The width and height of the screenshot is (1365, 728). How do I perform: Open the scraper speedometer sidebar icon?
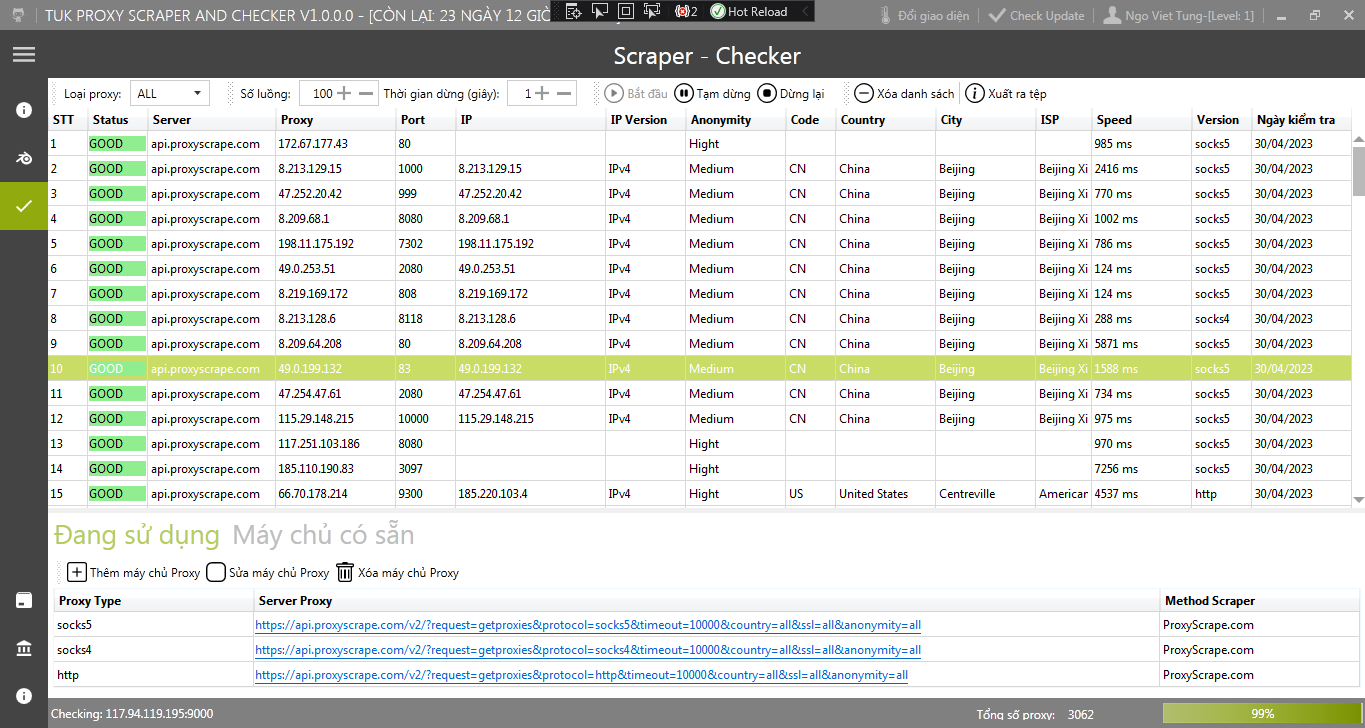[24, 158]
